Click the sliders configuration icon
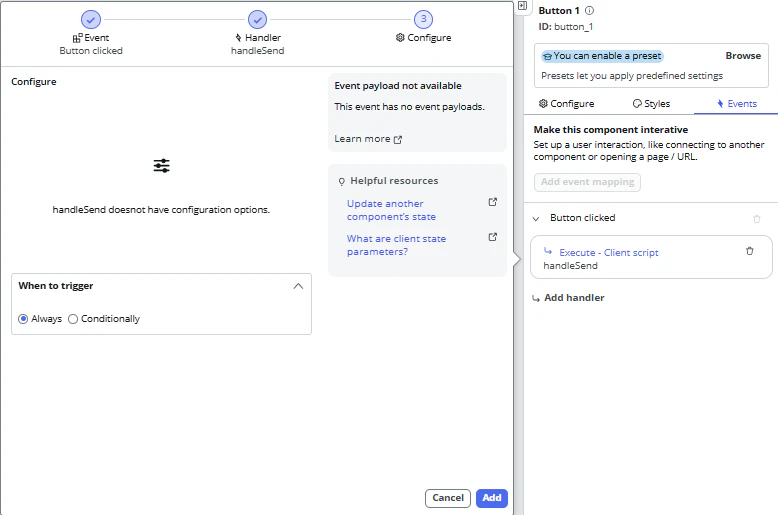Image resolution: width=778 pixels, height=515 pixels. pyautogui.click(x=162, y=166)
